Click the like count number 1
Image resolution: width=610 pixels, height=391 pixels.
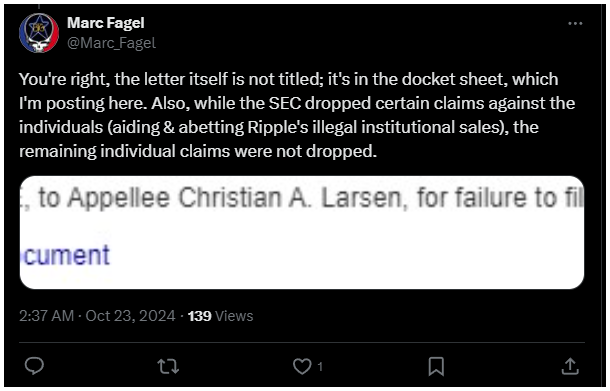[x=320, y=366]
